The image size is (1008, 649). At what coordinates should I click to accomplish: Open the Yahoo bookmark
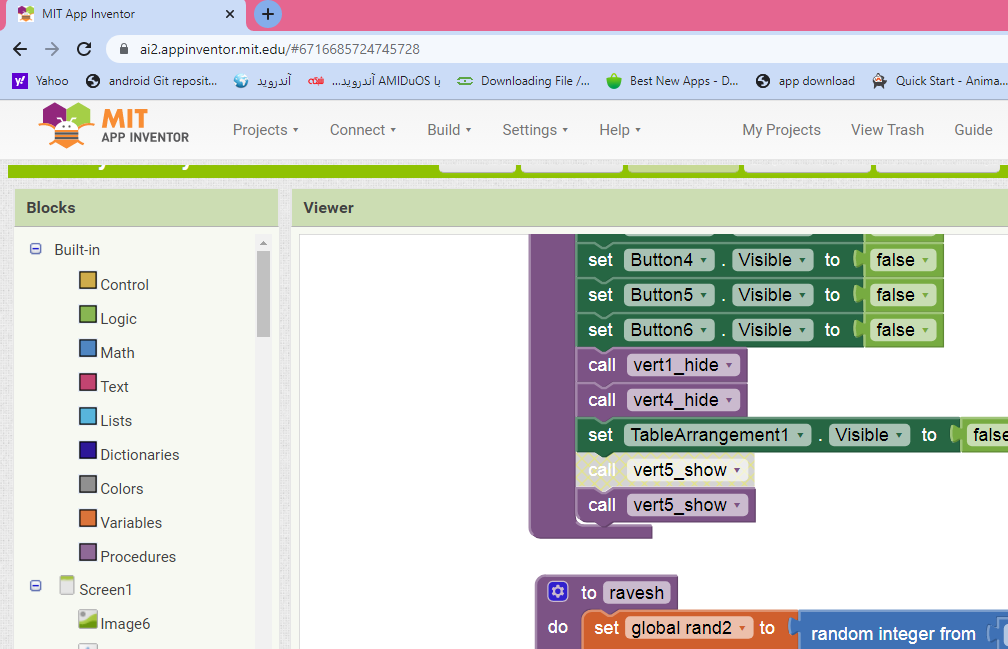pyautogui.click(x=41, y=81)
